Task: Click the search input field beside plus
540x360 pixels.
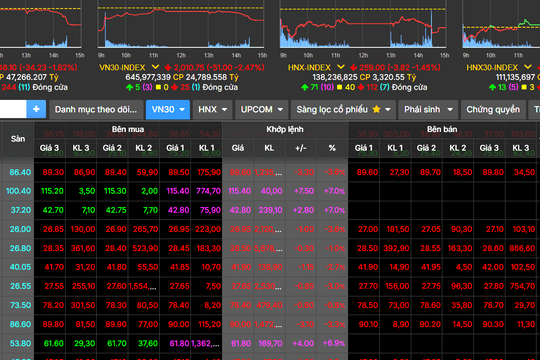Action: (x=13, y=109)
